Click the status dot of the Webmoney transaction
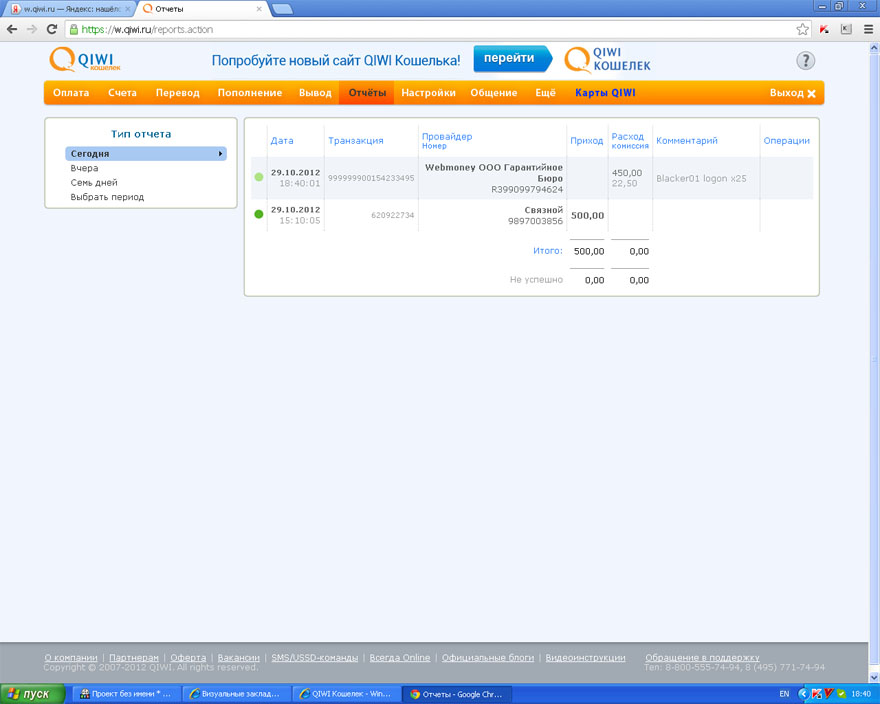 259,177
